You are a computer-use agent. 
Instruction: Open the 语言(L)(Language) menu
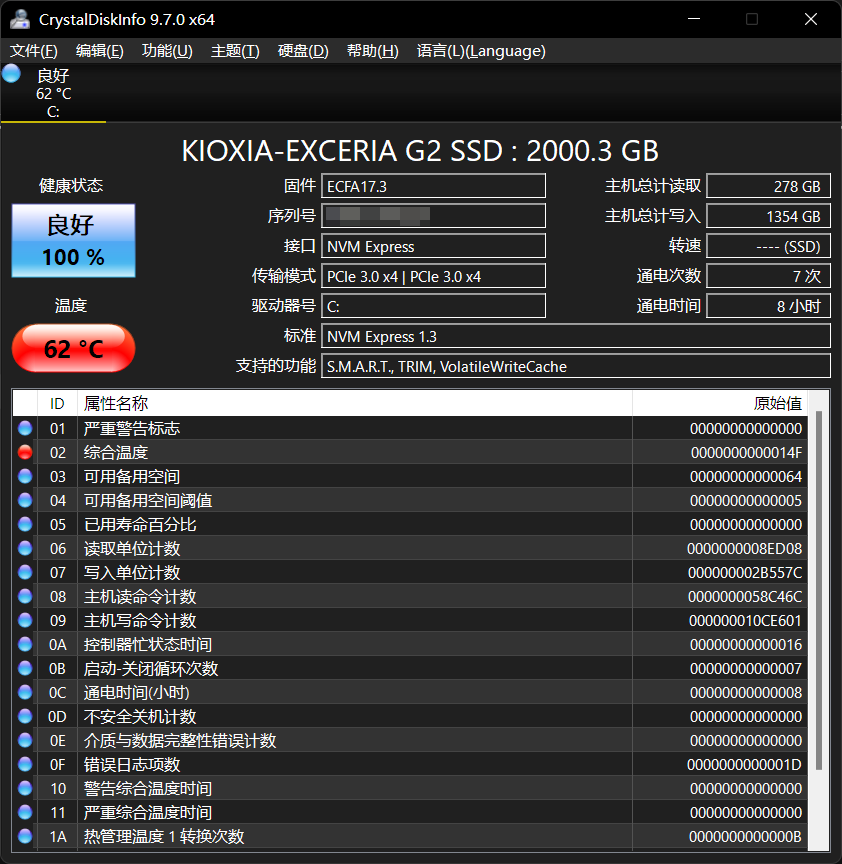[481, 51]
